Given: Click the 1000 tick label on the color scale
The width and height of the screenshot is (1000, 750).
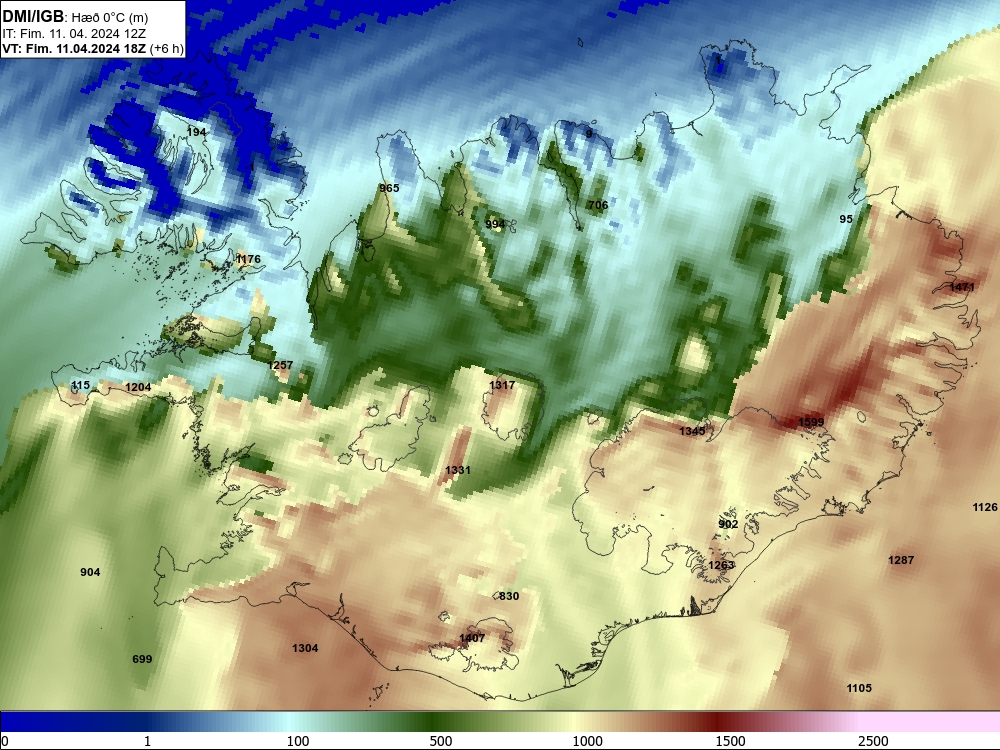Looking at the screenshot, I should click(x=587, y=741).
